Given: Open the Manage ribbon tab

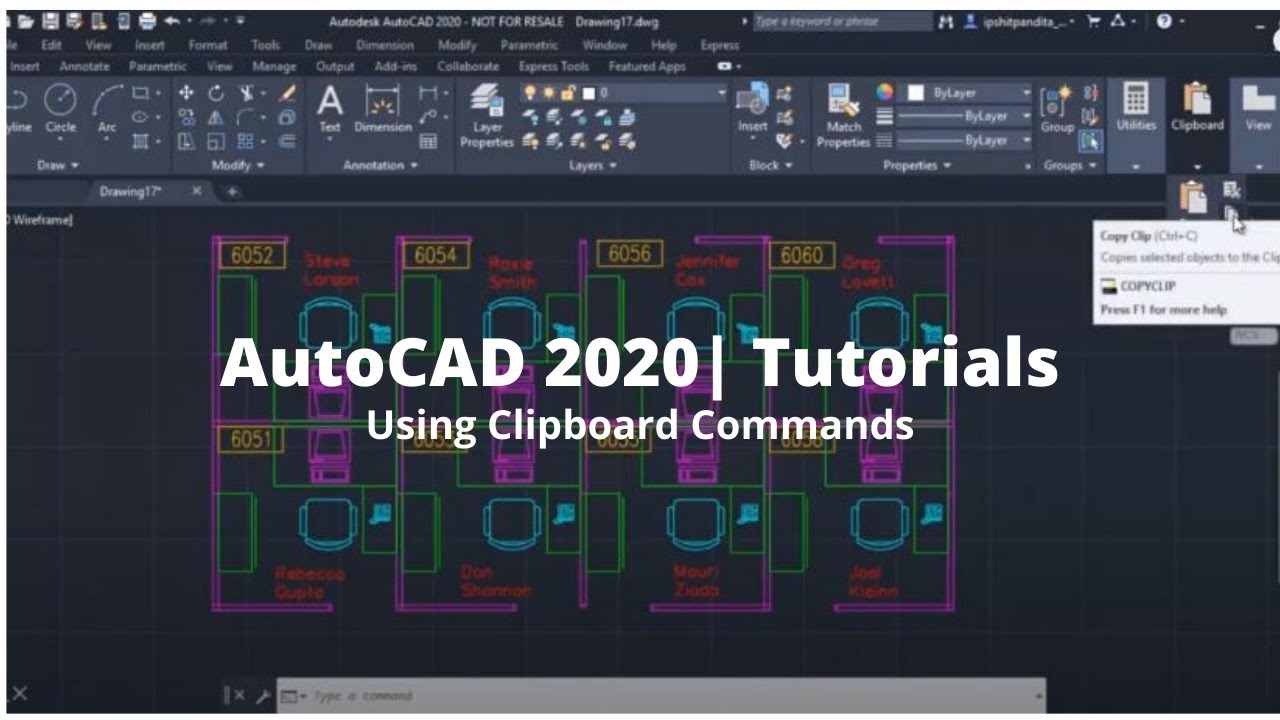Looking at the screenshot, I should coord(274,67).
